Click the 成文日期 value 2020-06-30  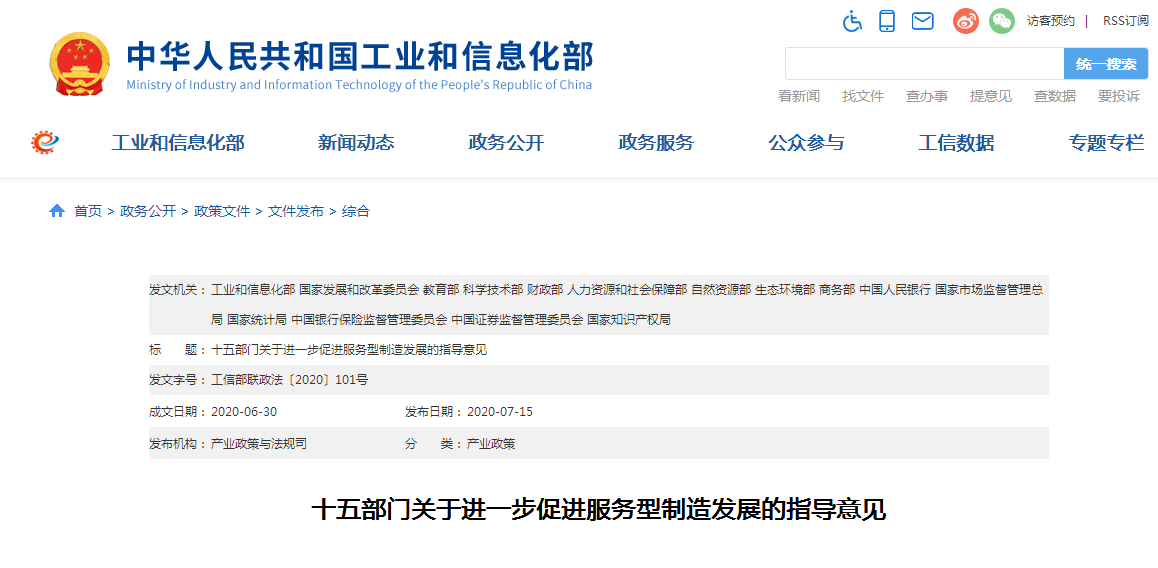click(x=244, y=411)
